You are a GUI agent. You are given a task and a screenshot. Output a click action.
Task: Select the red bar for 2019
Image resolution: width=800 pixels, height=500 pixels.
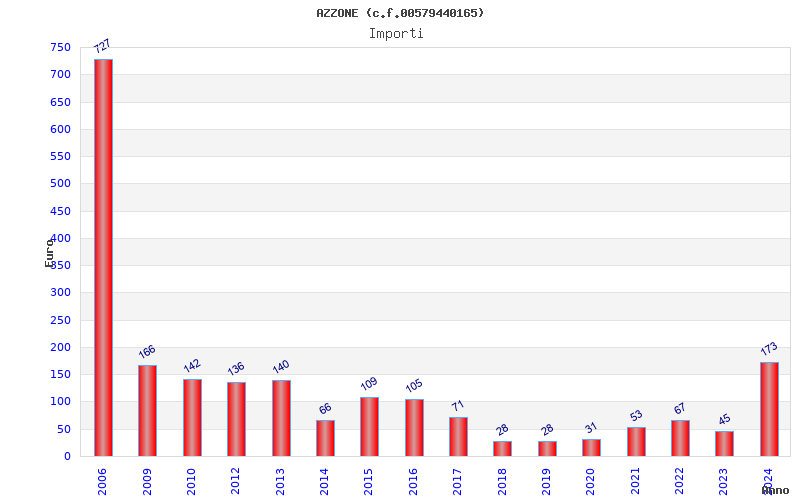point(547,448)
